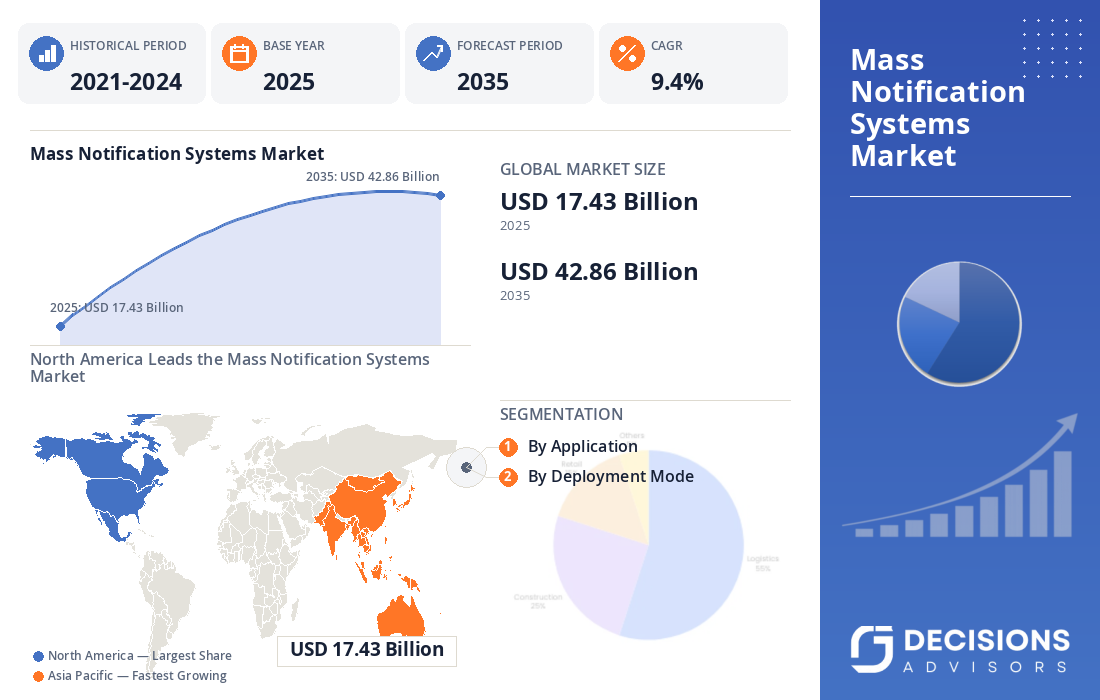The width and height of the screenshot is (1100, 700).
Task: Click the 'BASE YEAR' label
Action: click(294, 46)
